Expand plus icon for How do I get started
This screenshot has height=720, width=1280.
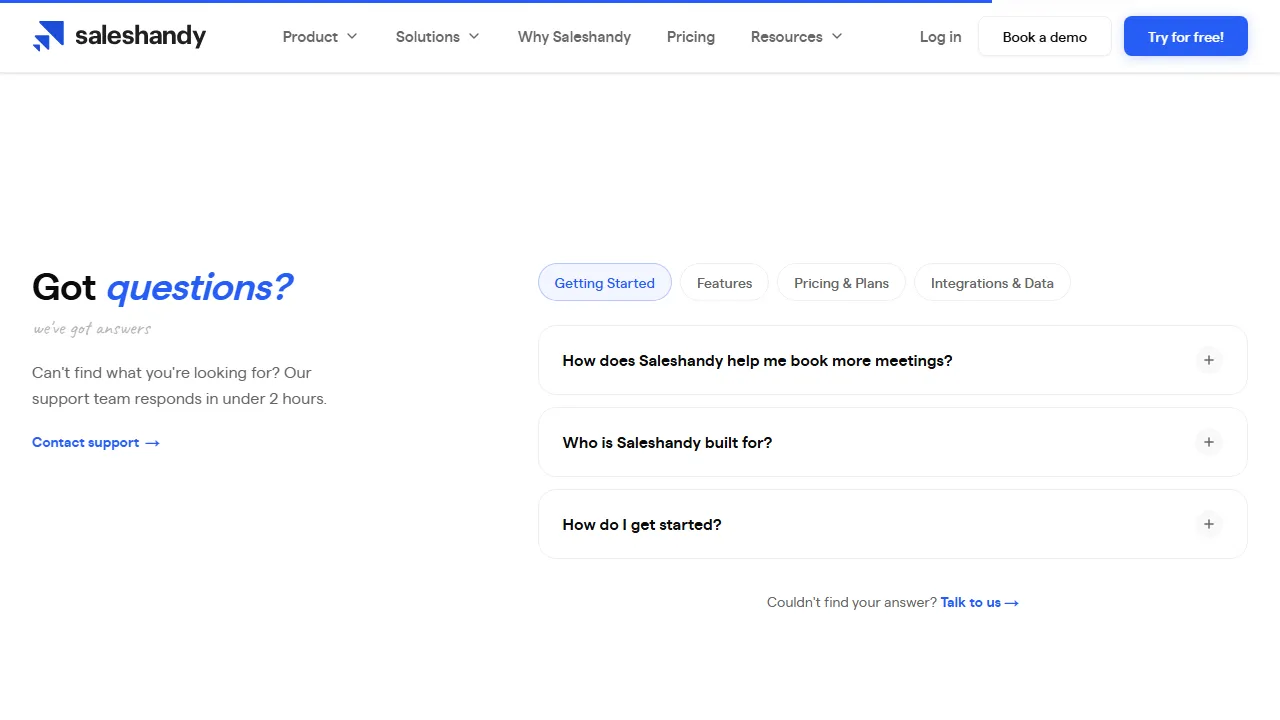coord(1209,524)
